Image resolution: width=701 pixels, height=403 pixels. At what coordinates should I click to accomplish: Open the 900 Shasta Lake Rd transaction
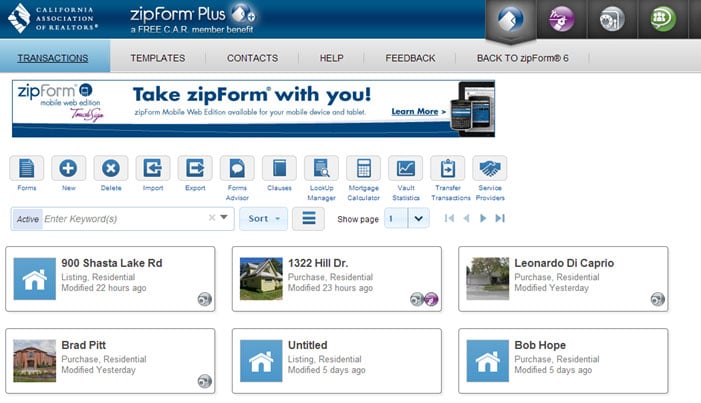pyautogui.click(x=110, y=279)
